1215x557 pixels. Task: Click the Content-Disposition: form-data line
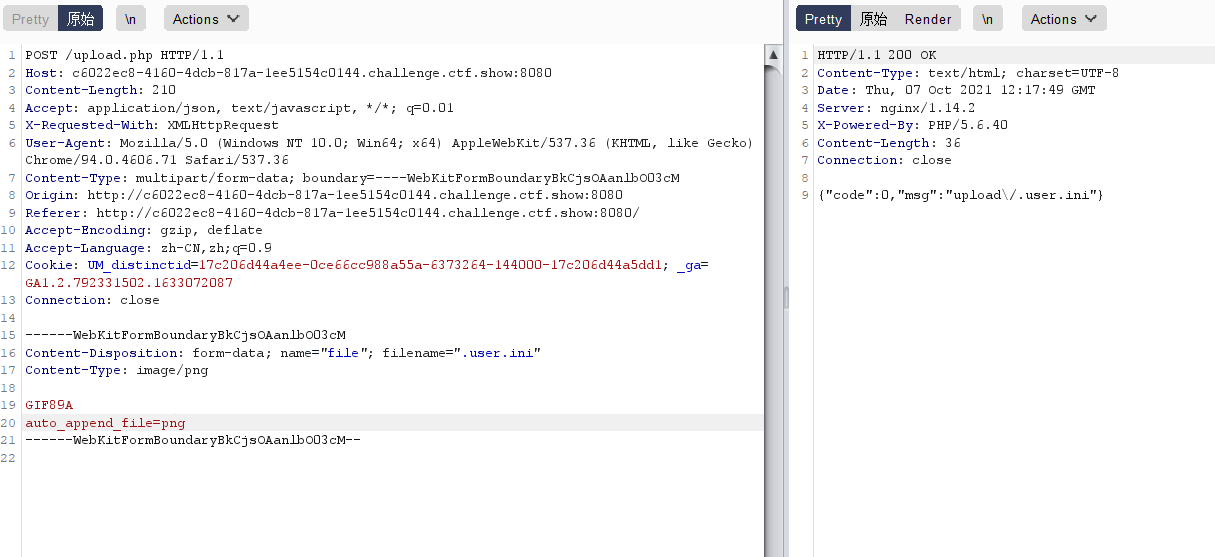pos(282,353)
